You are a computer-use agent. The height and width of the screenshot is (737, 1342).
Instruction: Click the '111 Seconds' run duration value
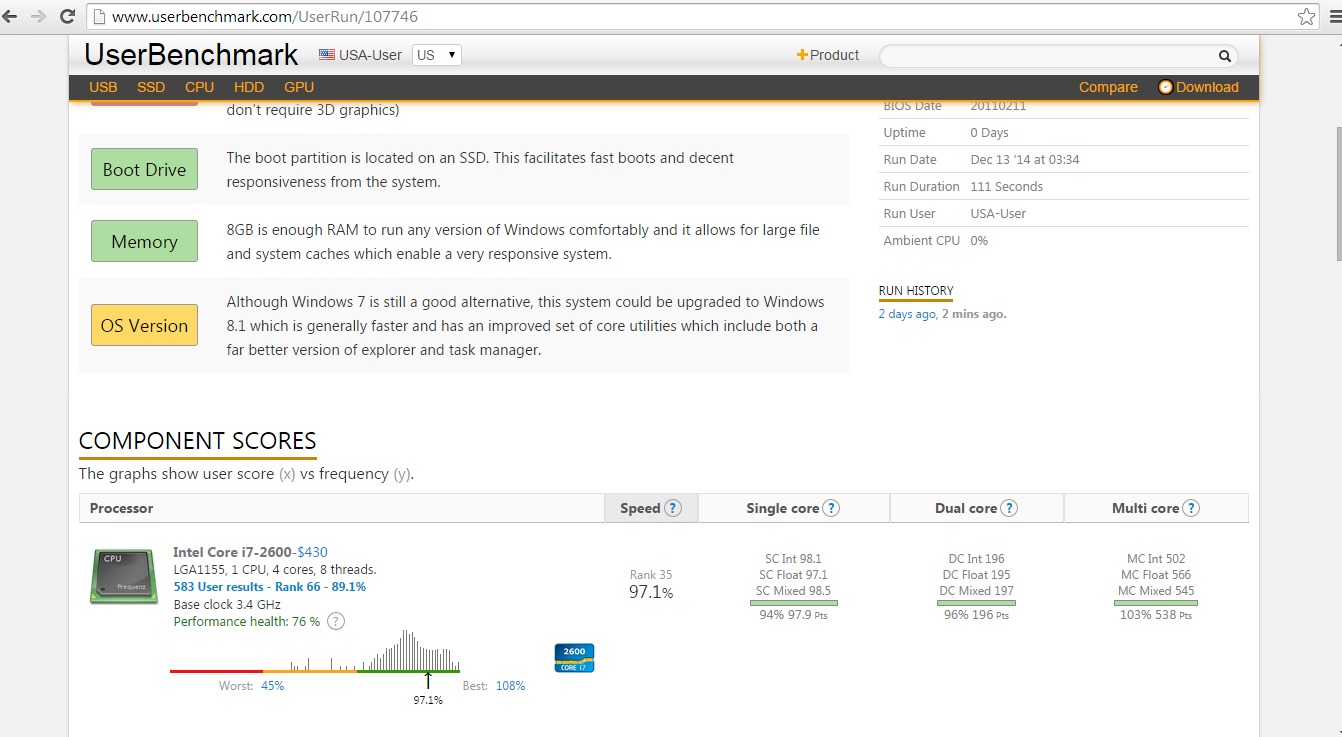pyautogui.click(x=1006, y=187)
